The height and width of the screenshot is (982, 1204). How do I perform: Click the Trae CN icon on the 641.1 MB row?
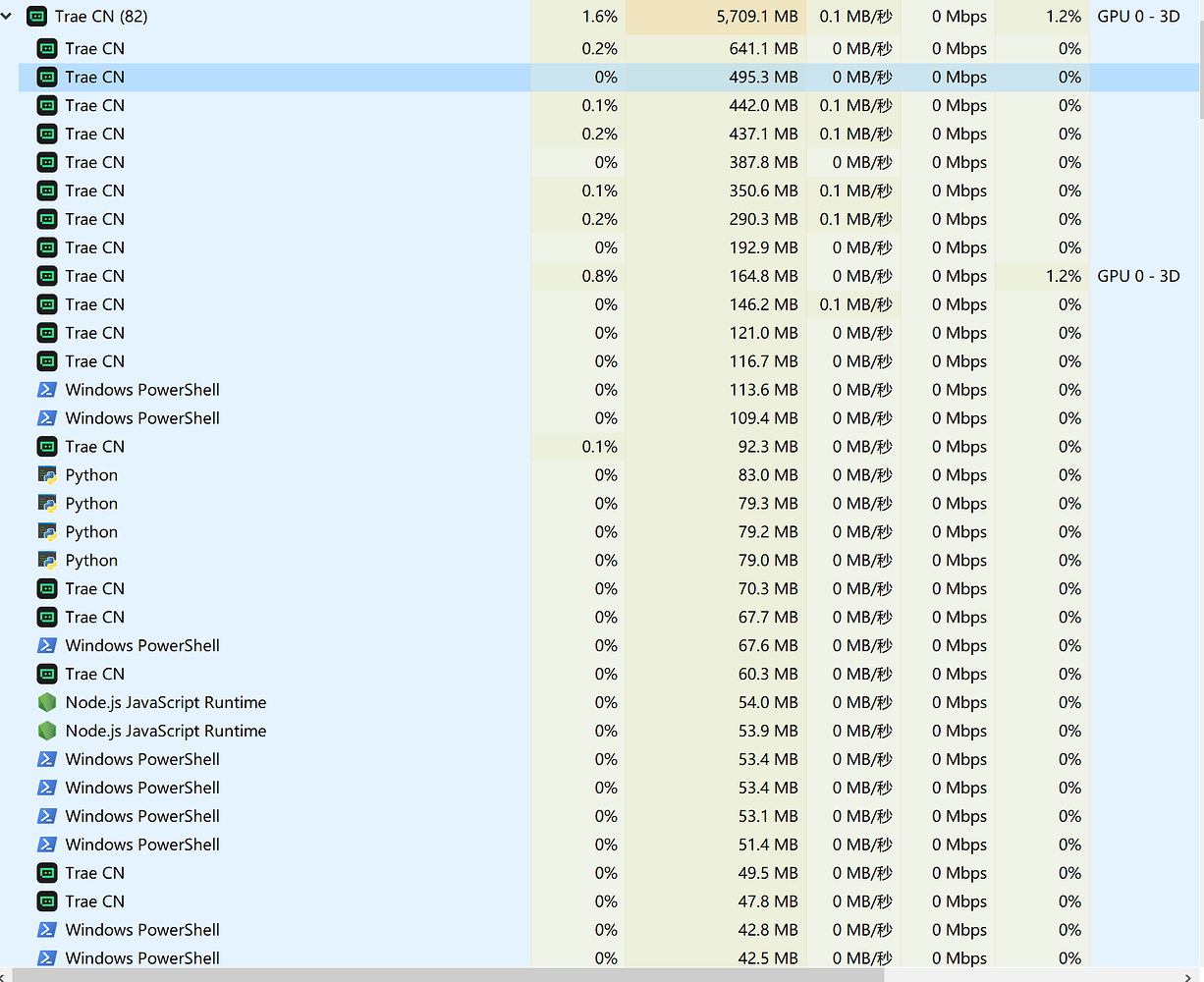pos(47,48)
